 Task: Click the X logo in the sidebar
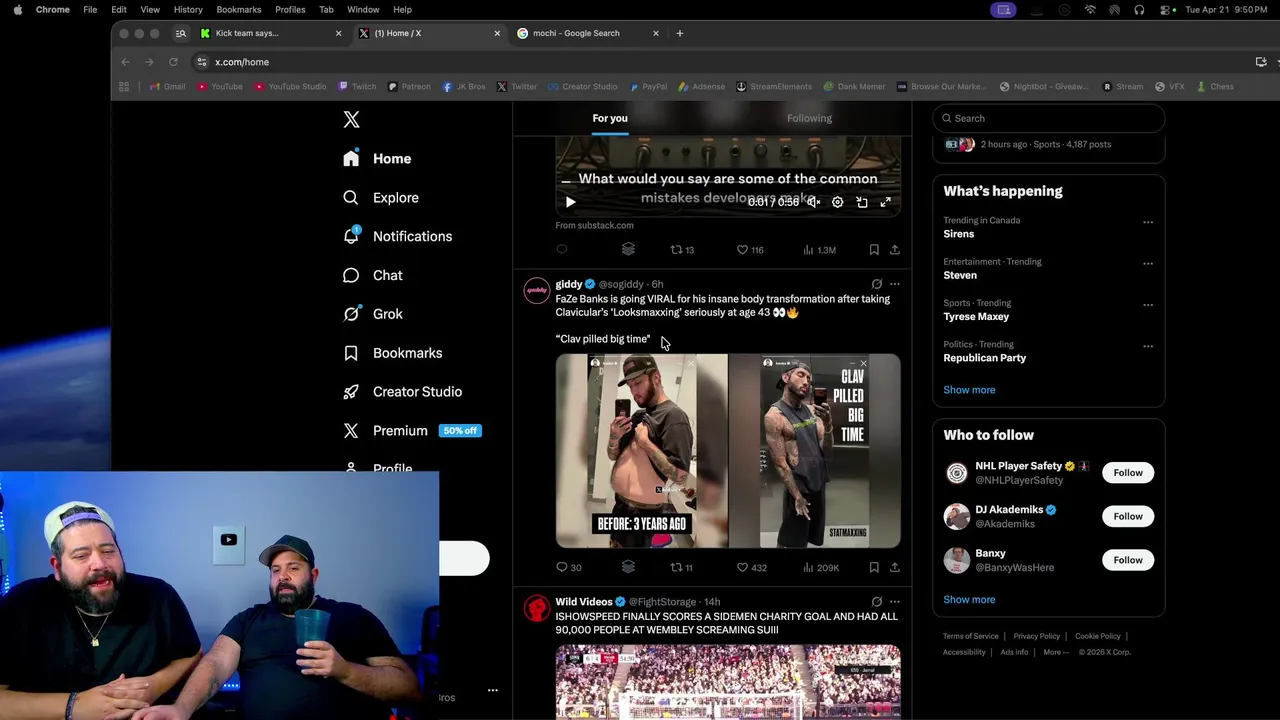[351, 120]
